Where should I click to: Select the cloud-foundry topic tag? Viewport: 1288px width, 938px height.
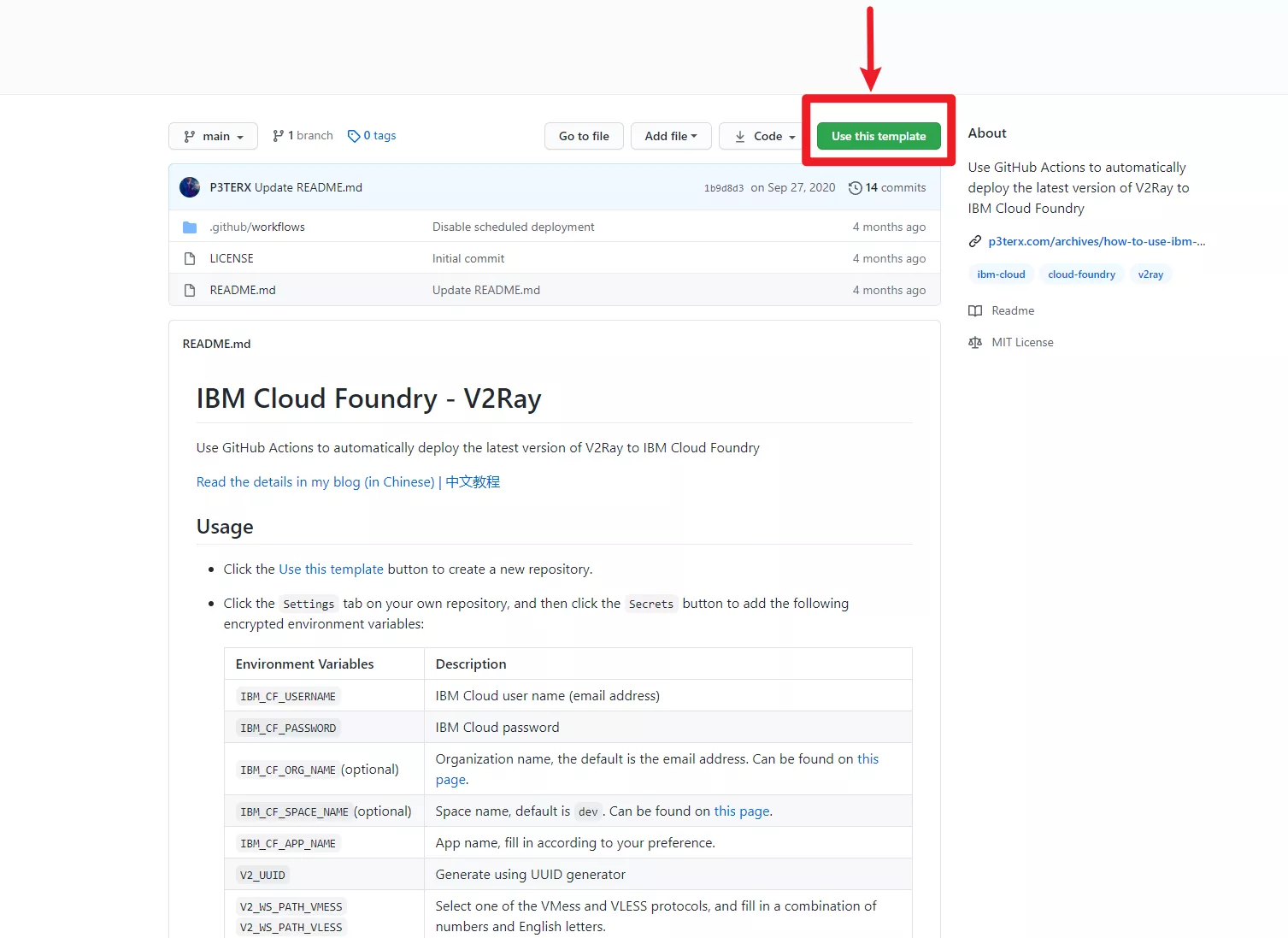click(1081, 274)
